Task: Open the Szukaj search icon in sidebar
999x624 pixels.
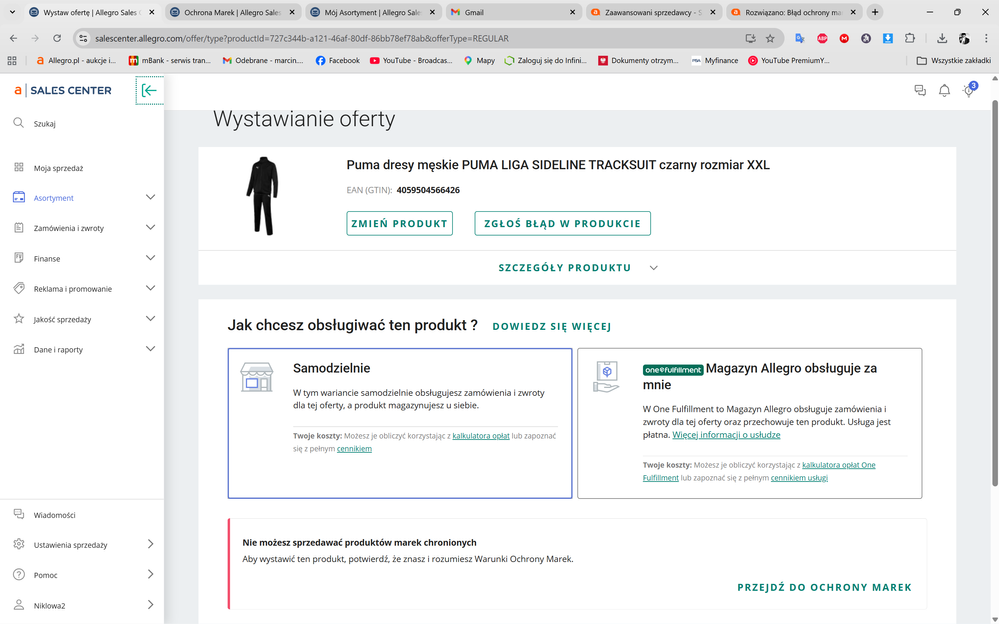Action: 18,123
